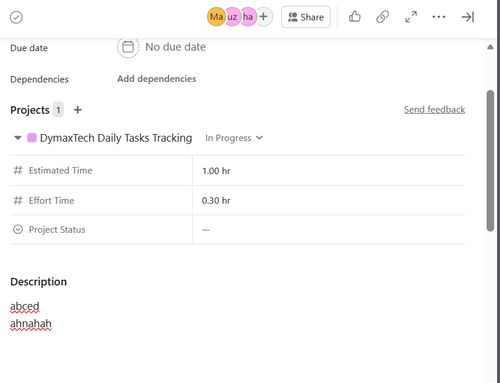Close the task details pane arrow

[x=468, y=17]
